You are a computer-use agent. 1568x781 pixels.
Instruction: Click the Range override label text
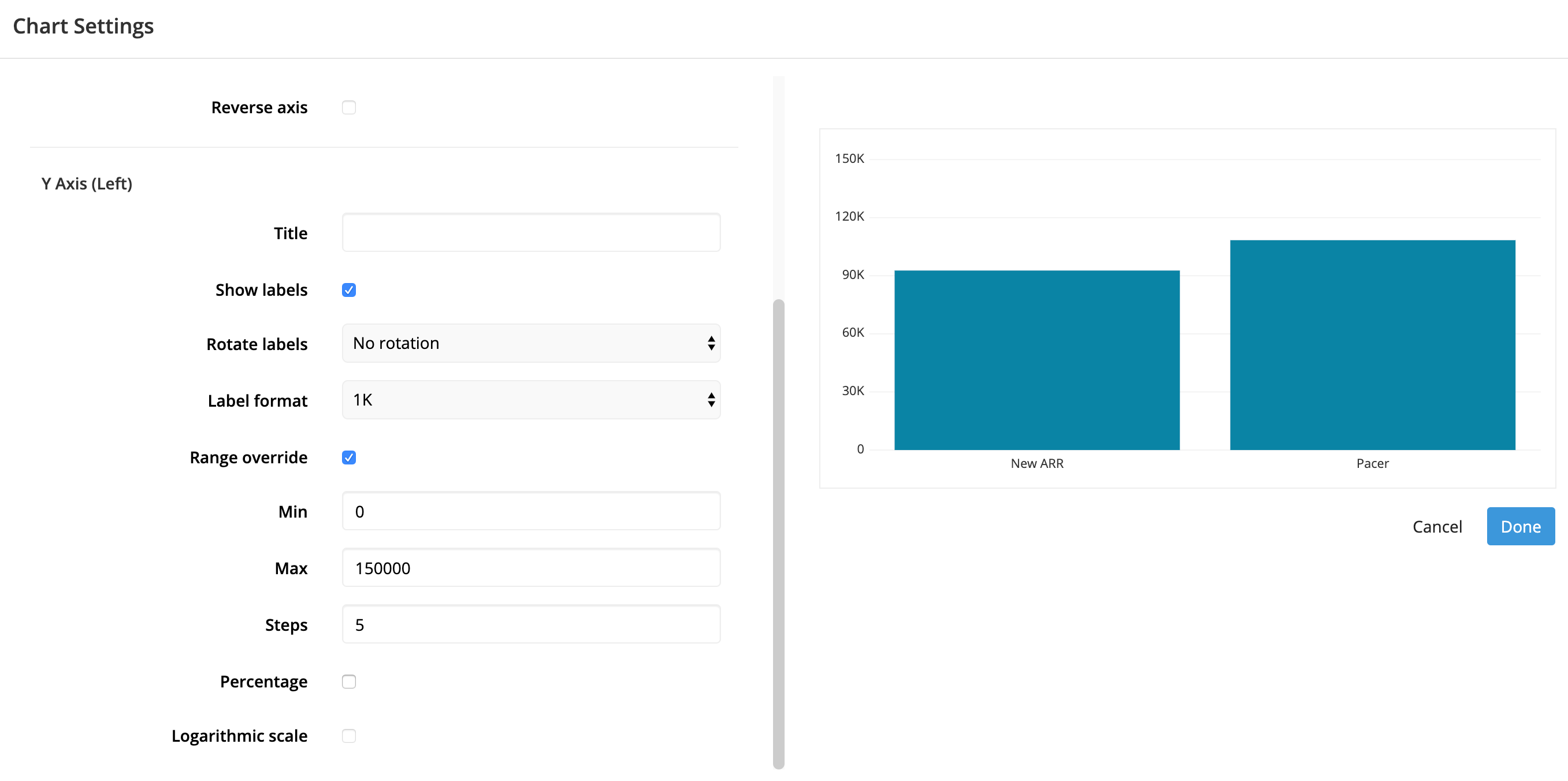pyautogui.click(x=248, y=458)
